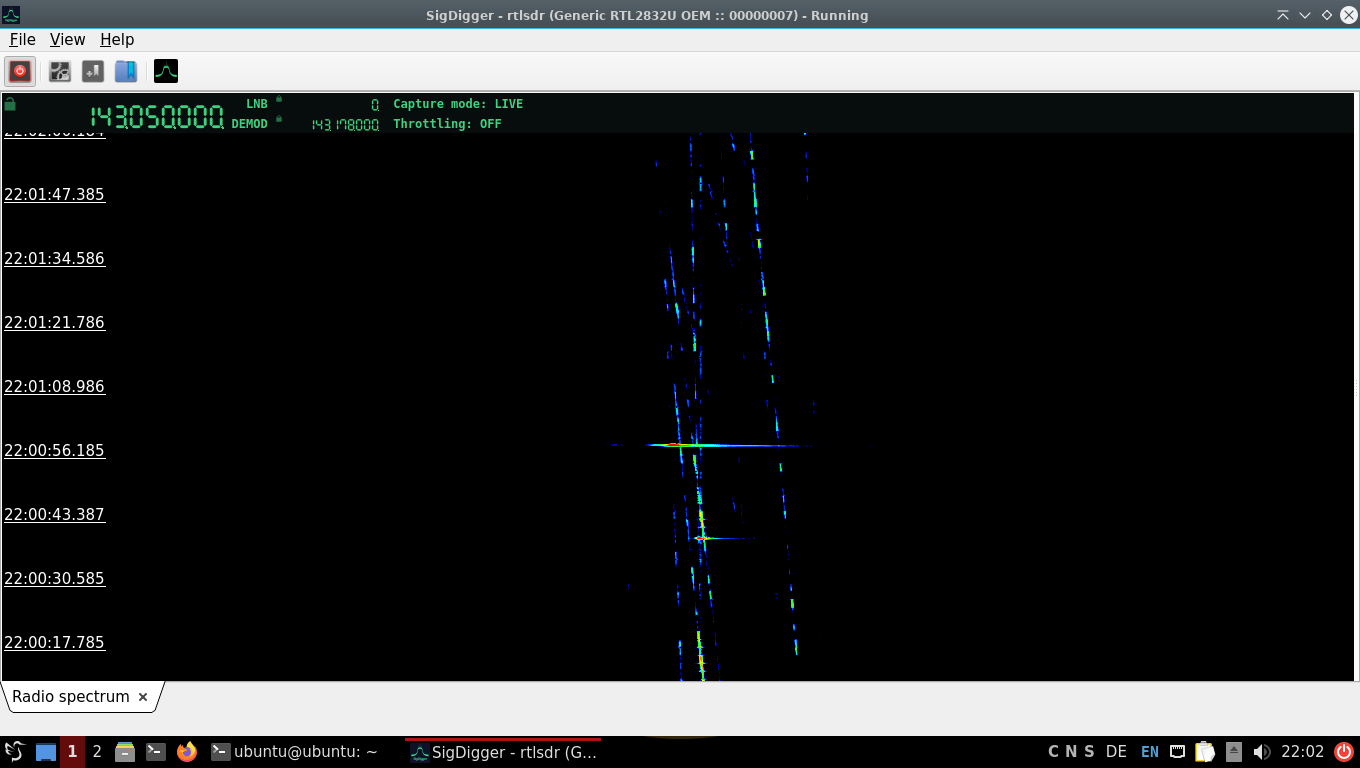This screenshot has height=768, width=1360.
Task: Open the bookmark manager blue book icon
Action: pyautogui.click(x=125, y=71)
